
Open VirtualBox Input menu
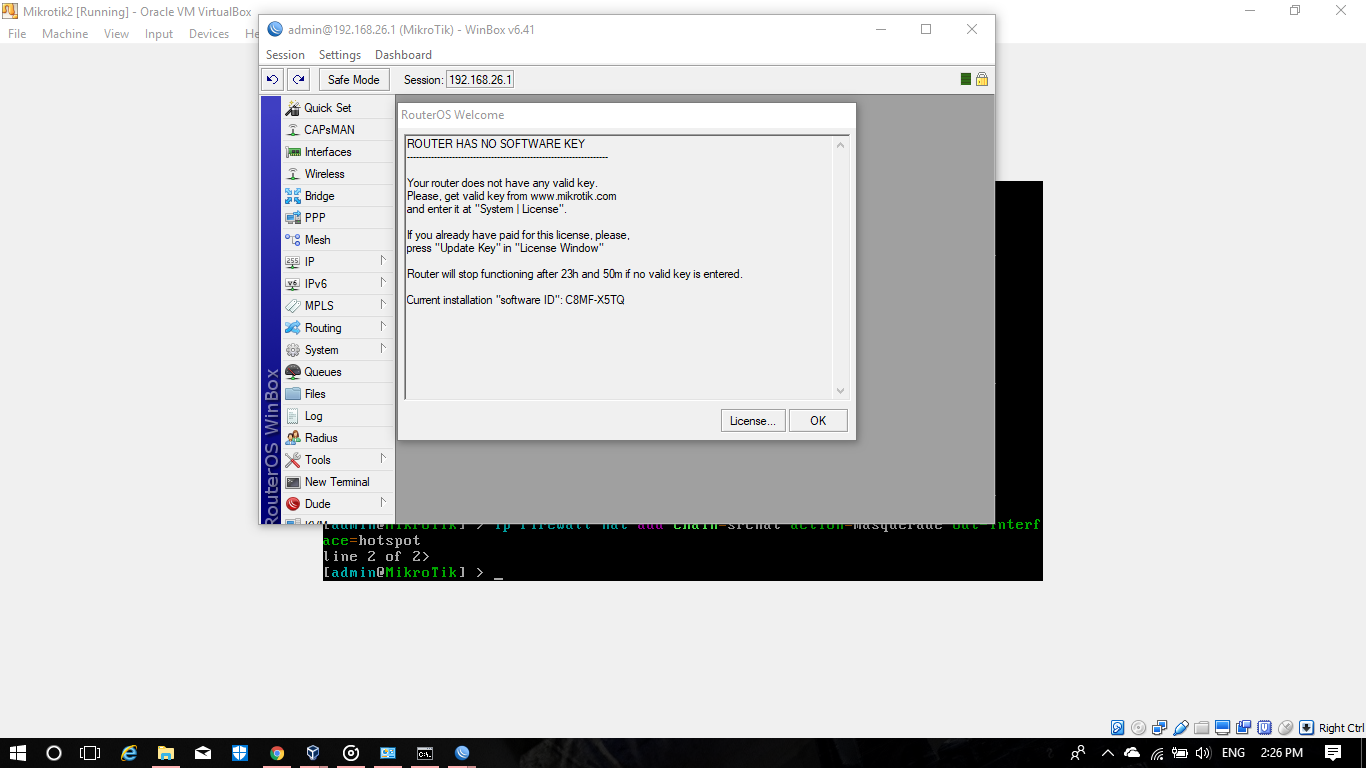[159, 34]
